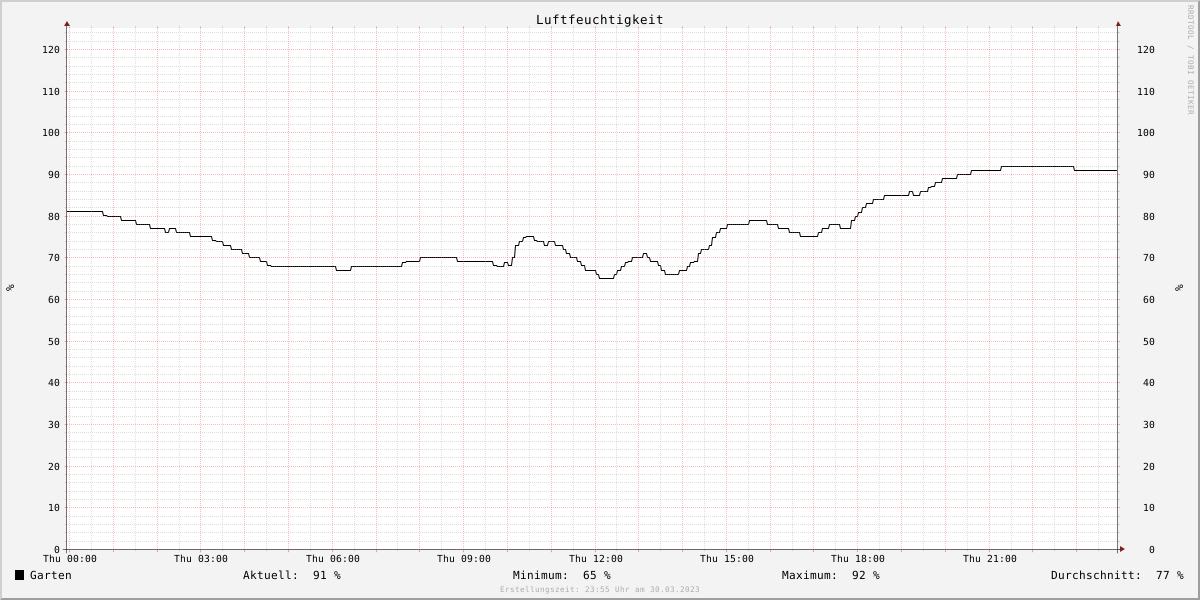
Task: Click the red arrowhead atop the right axis
Action: [1118, 23]
